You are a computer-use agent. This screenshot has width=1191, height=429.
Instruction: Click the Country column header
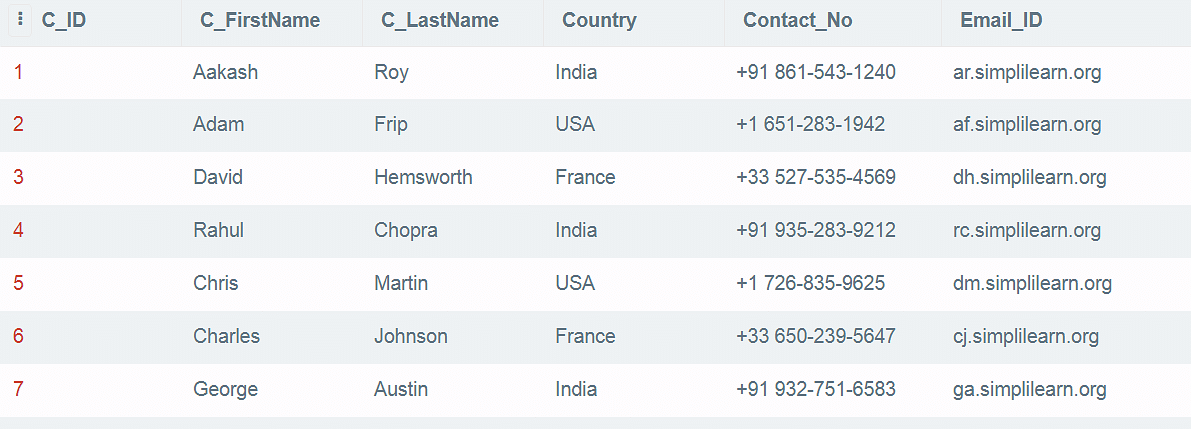(599, 21)
